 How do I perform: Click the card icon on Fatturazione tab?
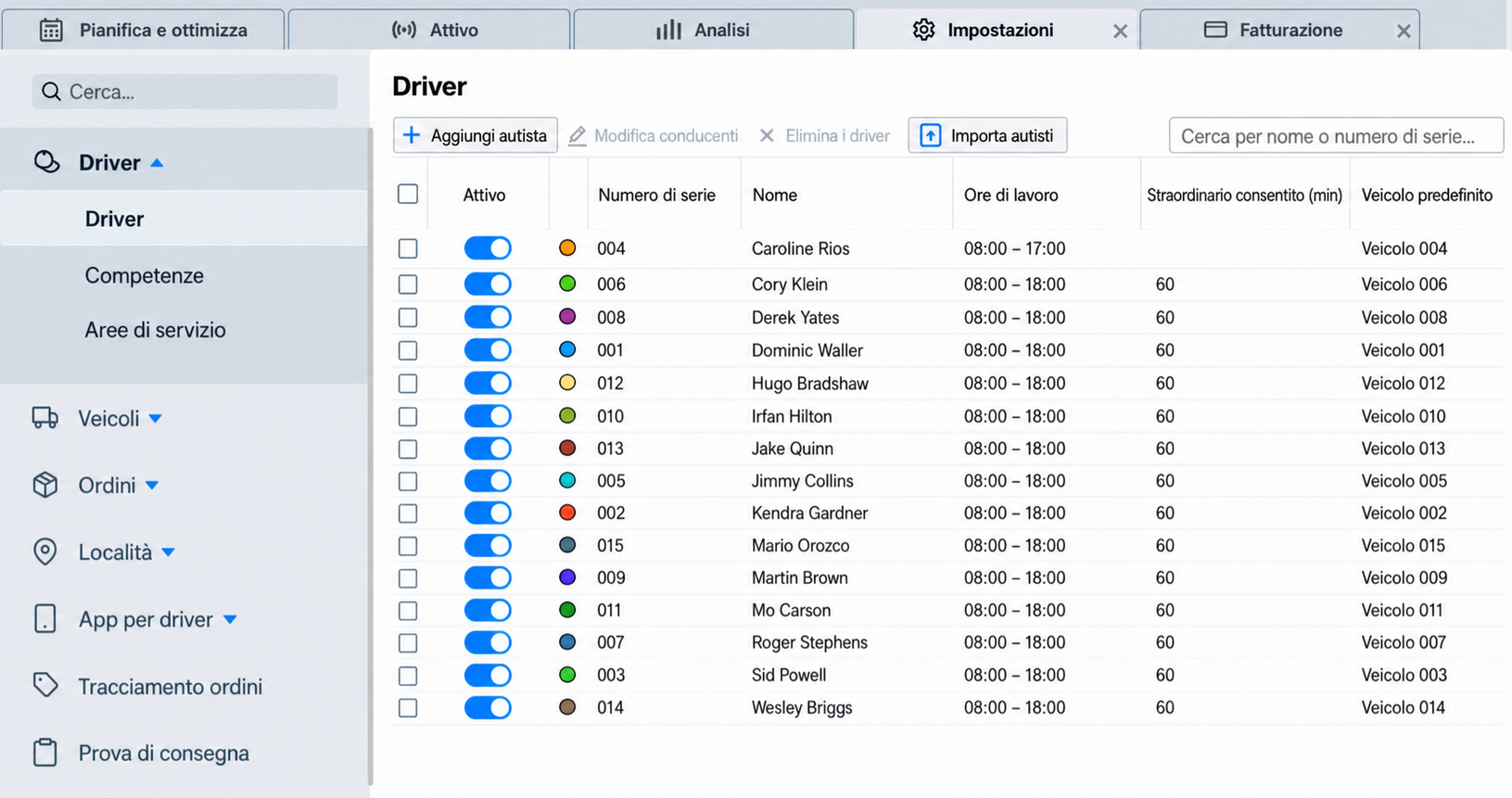[x=1215, y=30]
